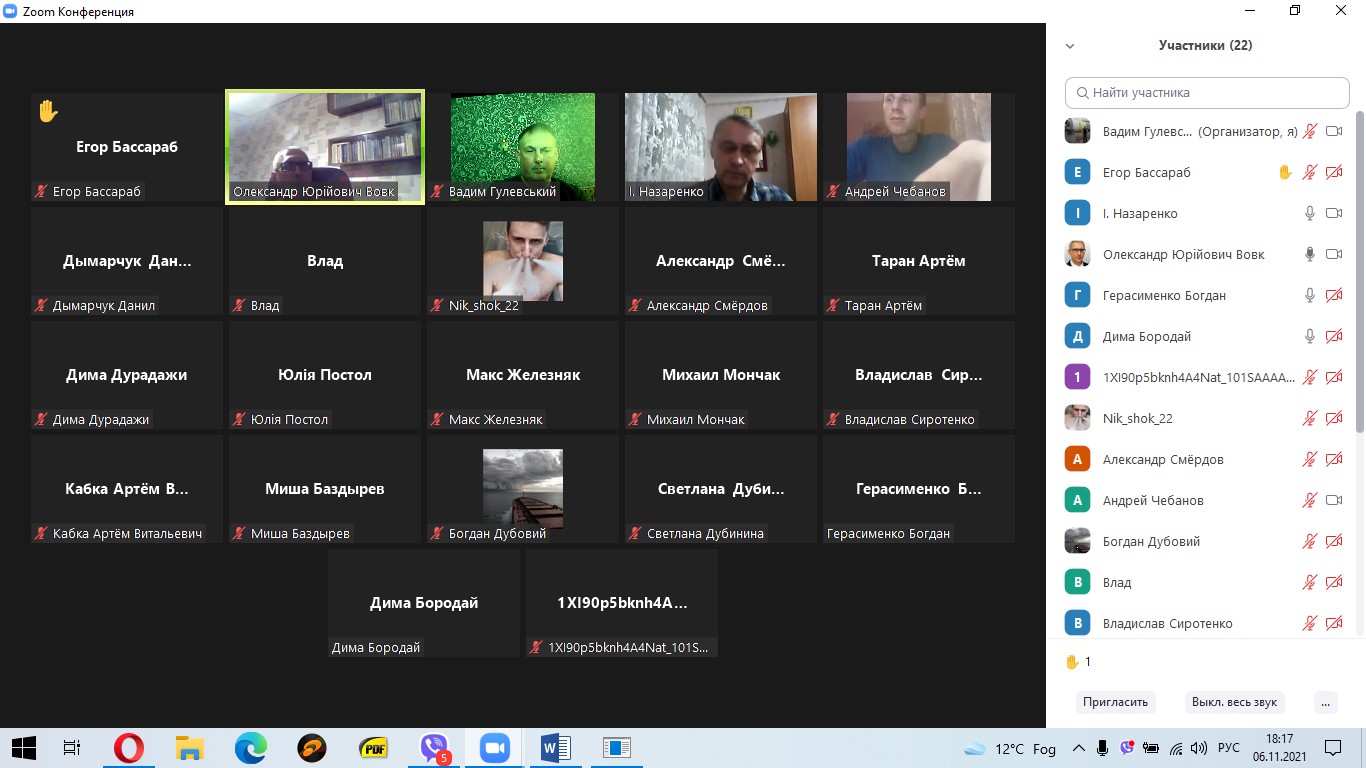Image resolution: width=1366 pixels, height=768 pixels.
Task: Click Андрей Чебанов's name in participants list
Action: 1153,500
